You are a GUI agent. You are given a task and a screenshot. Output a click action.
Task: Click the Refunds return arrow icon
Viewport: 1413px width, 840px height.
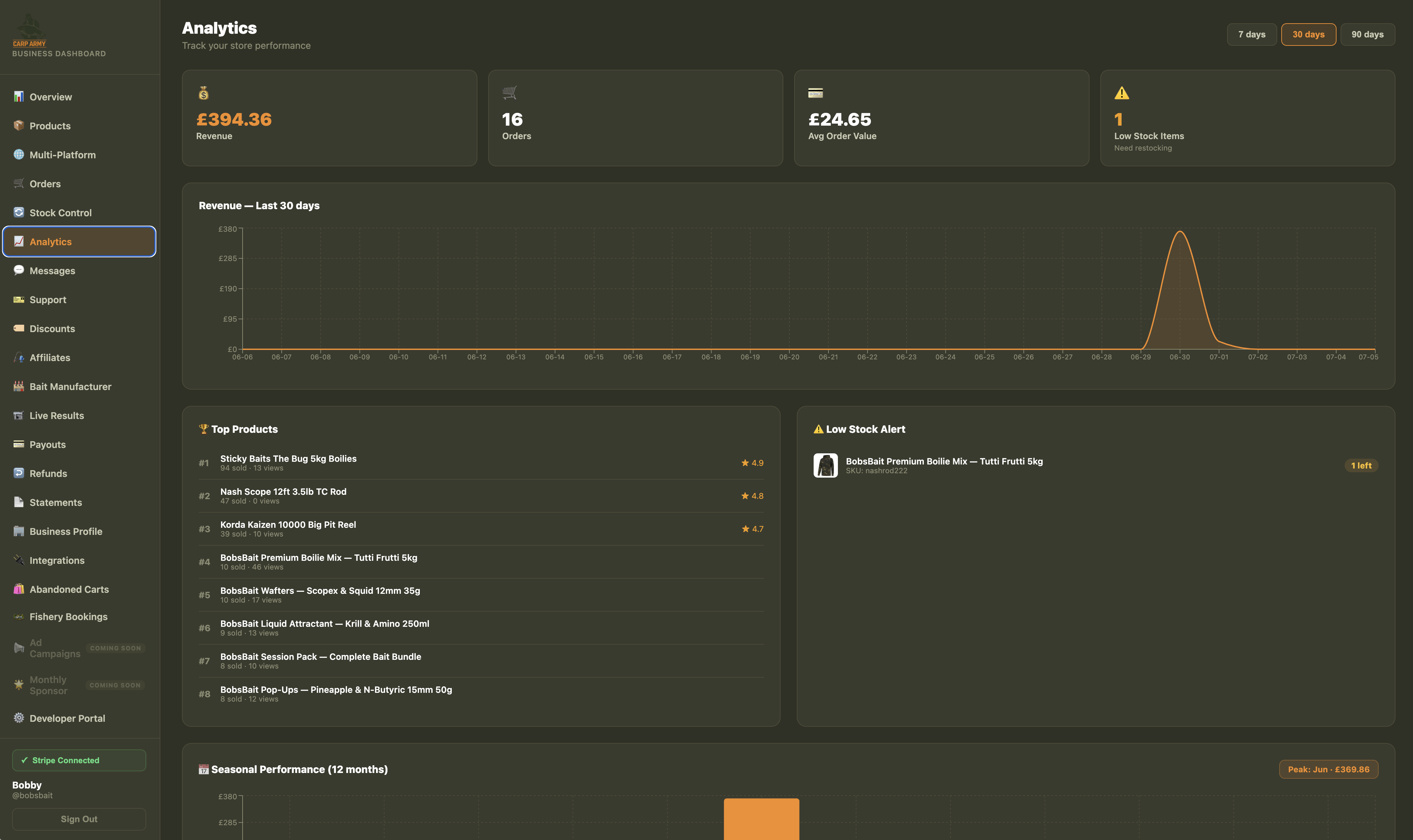(19, 473)
